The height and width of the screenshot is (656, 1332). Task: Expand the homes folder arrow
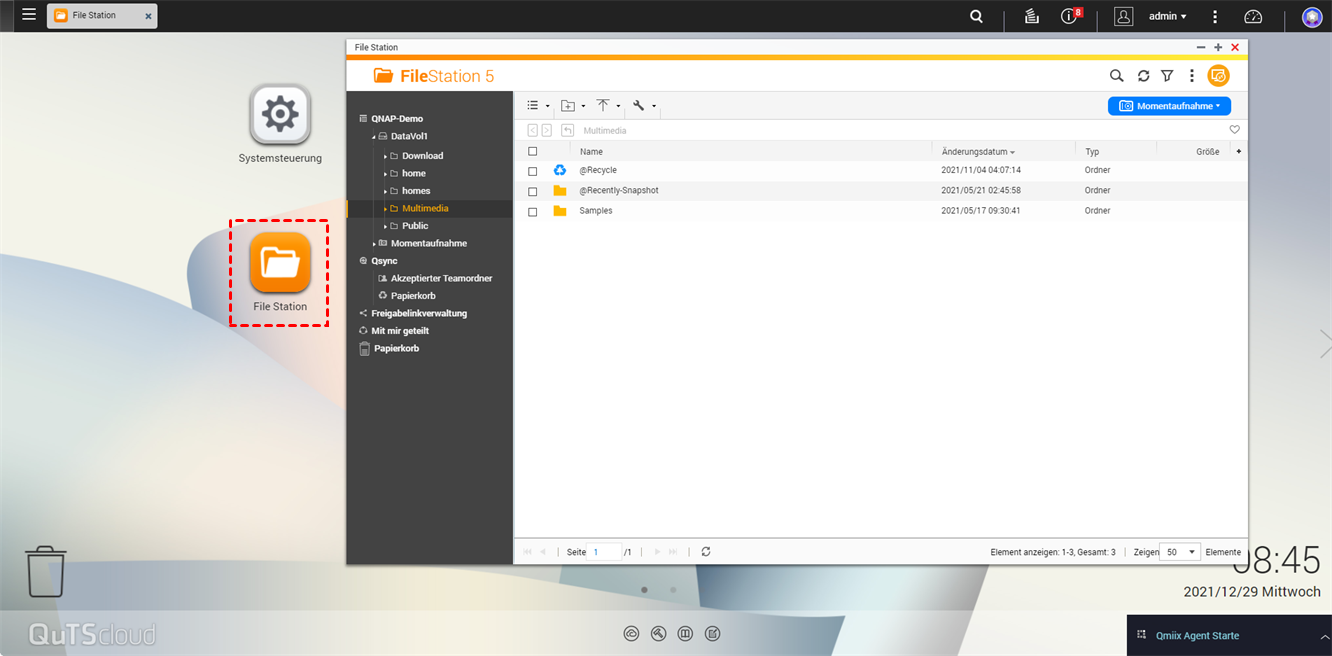(x=385, y=191)
